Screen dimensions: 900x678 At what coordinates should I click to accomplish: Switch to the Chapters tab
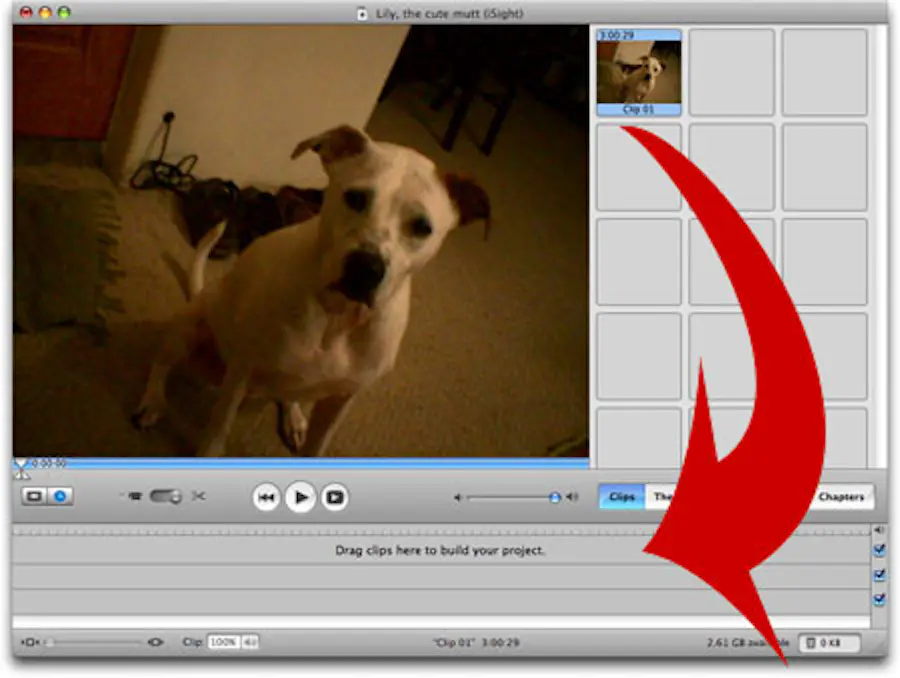(843, 496)
